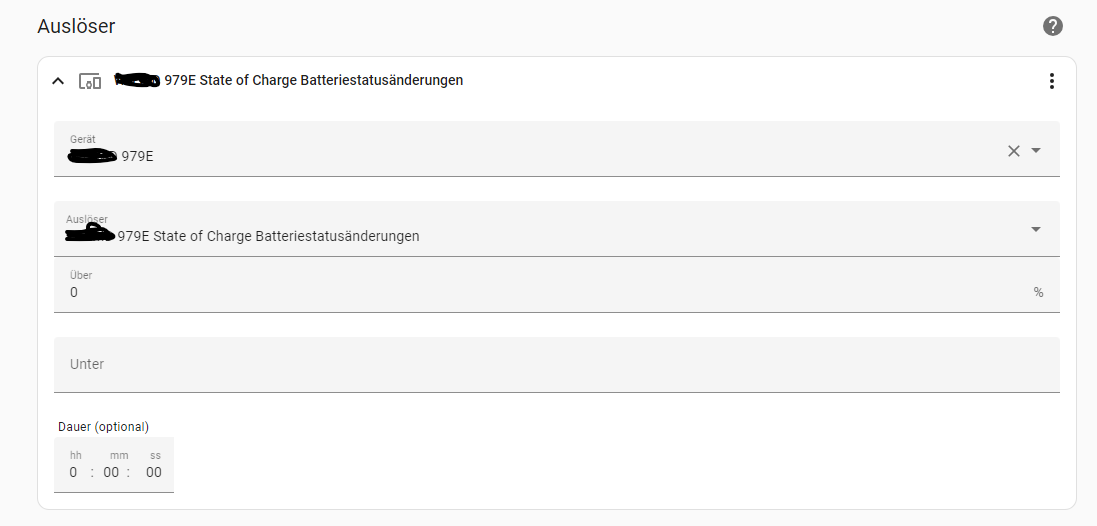Clear the selected Gerät with the X

[1013, 150]
